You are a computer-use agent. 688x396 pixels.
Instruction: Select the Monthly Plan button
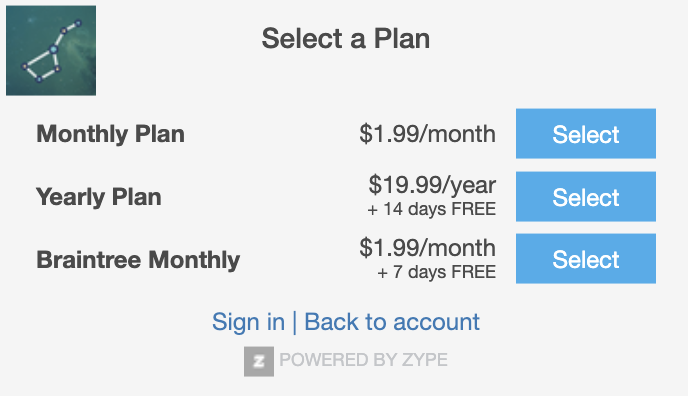[x=586, y=134]
